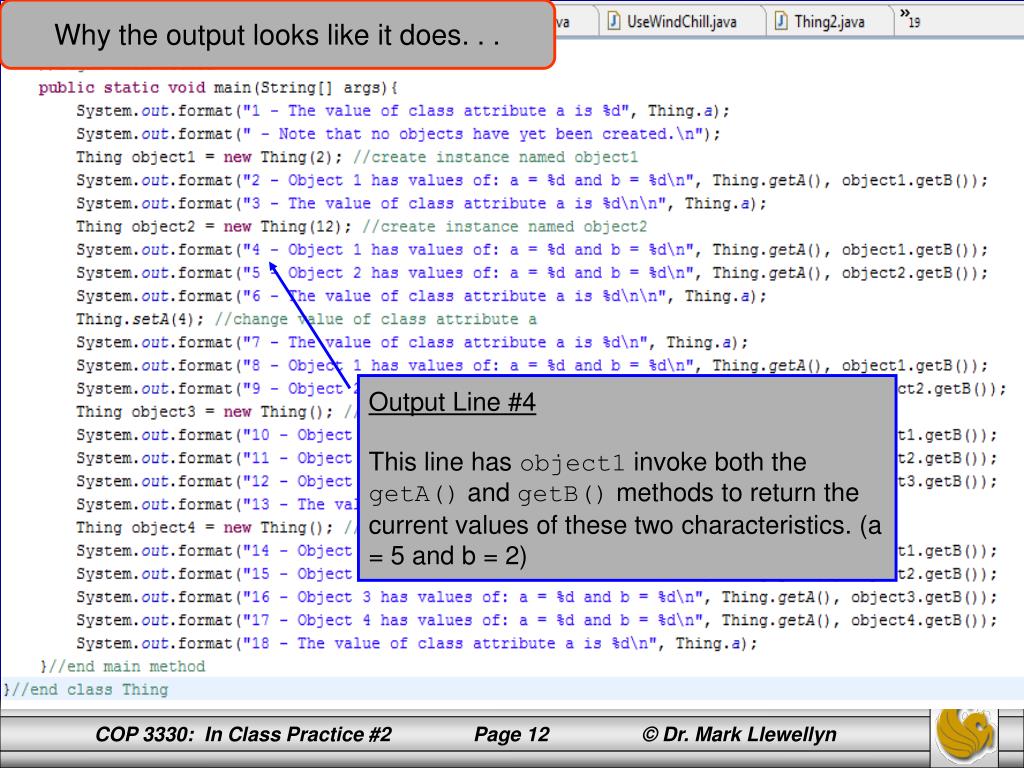Click the format line starting "4 - Object 1 has values

click(532, 250)
